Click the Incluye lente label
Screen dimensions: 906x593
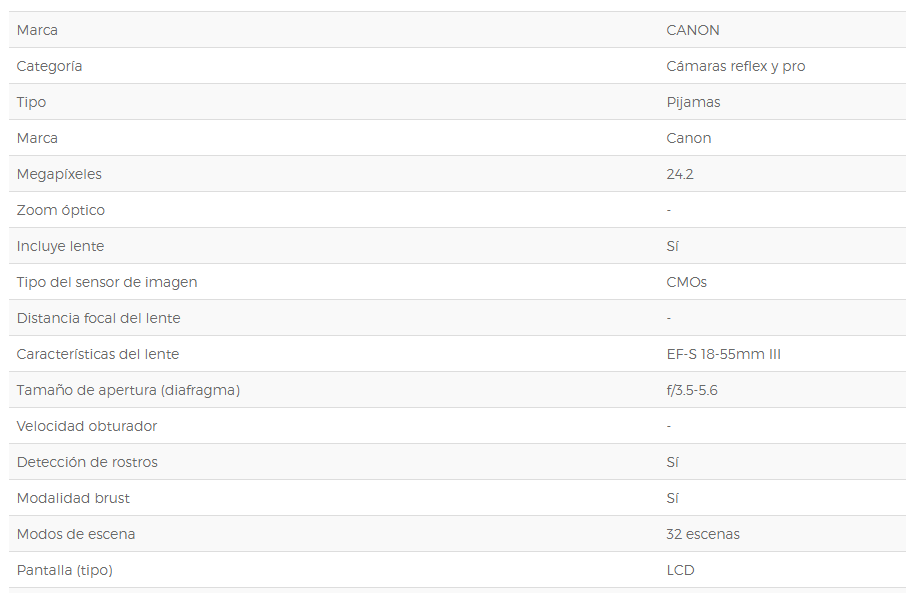click(x=60, y=246)
